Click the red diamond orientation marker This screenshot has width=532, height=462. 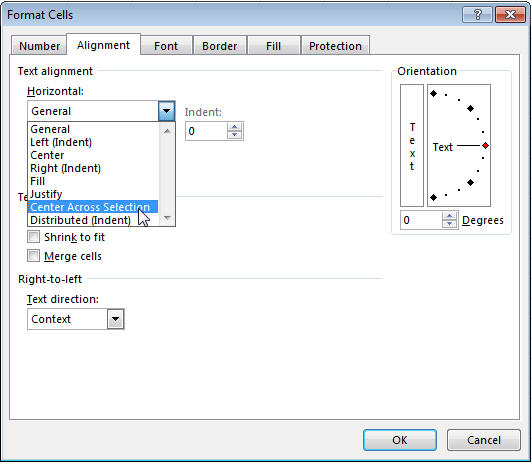pyautogui.click(x=486, y=146)
